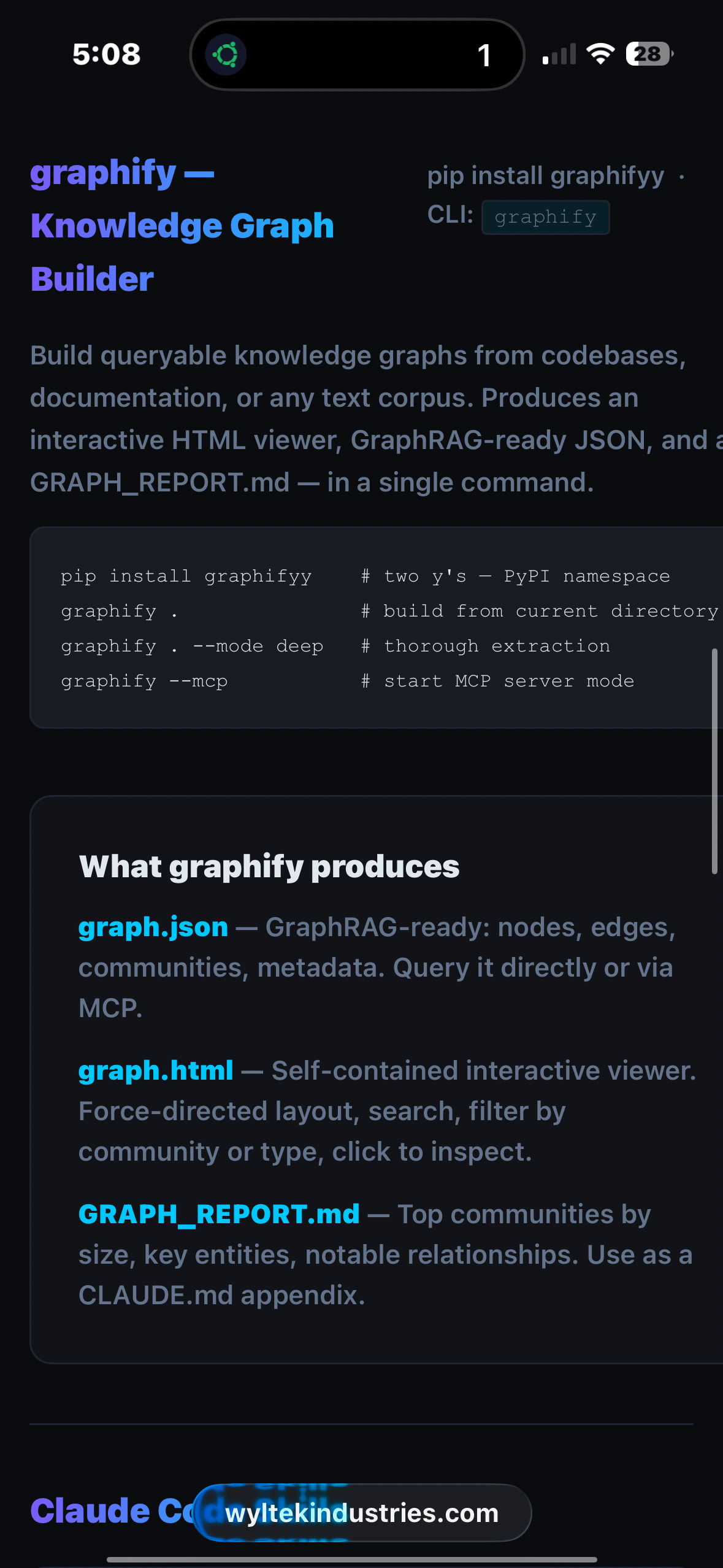The height and width of the screenshot is (1568, 723).
Task: Click the What graphify produces heading
Action: (269, 866)
